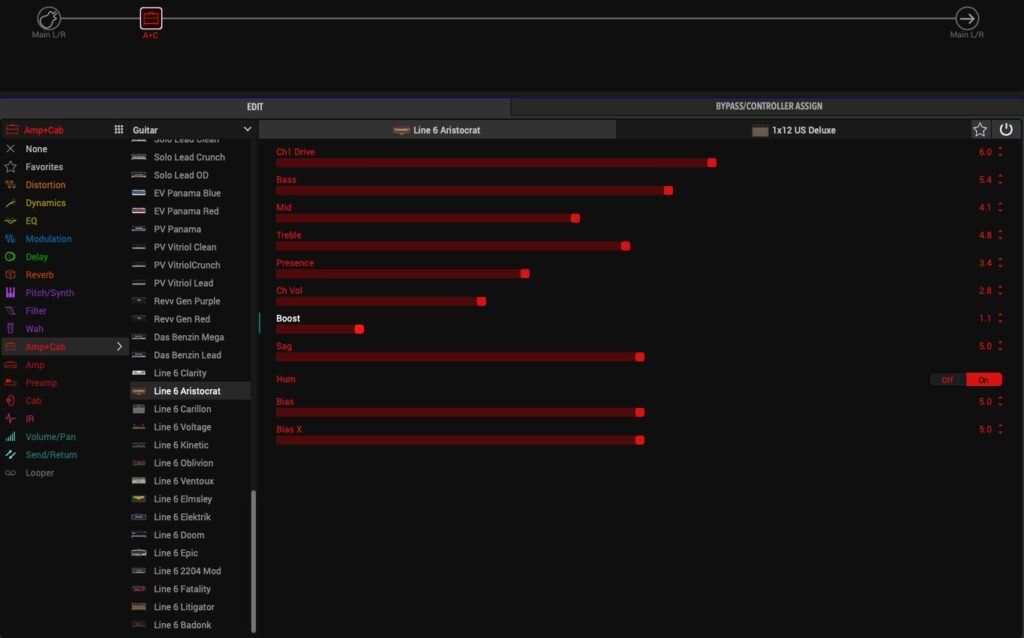Select the guitar input block icon

[49, 18]
